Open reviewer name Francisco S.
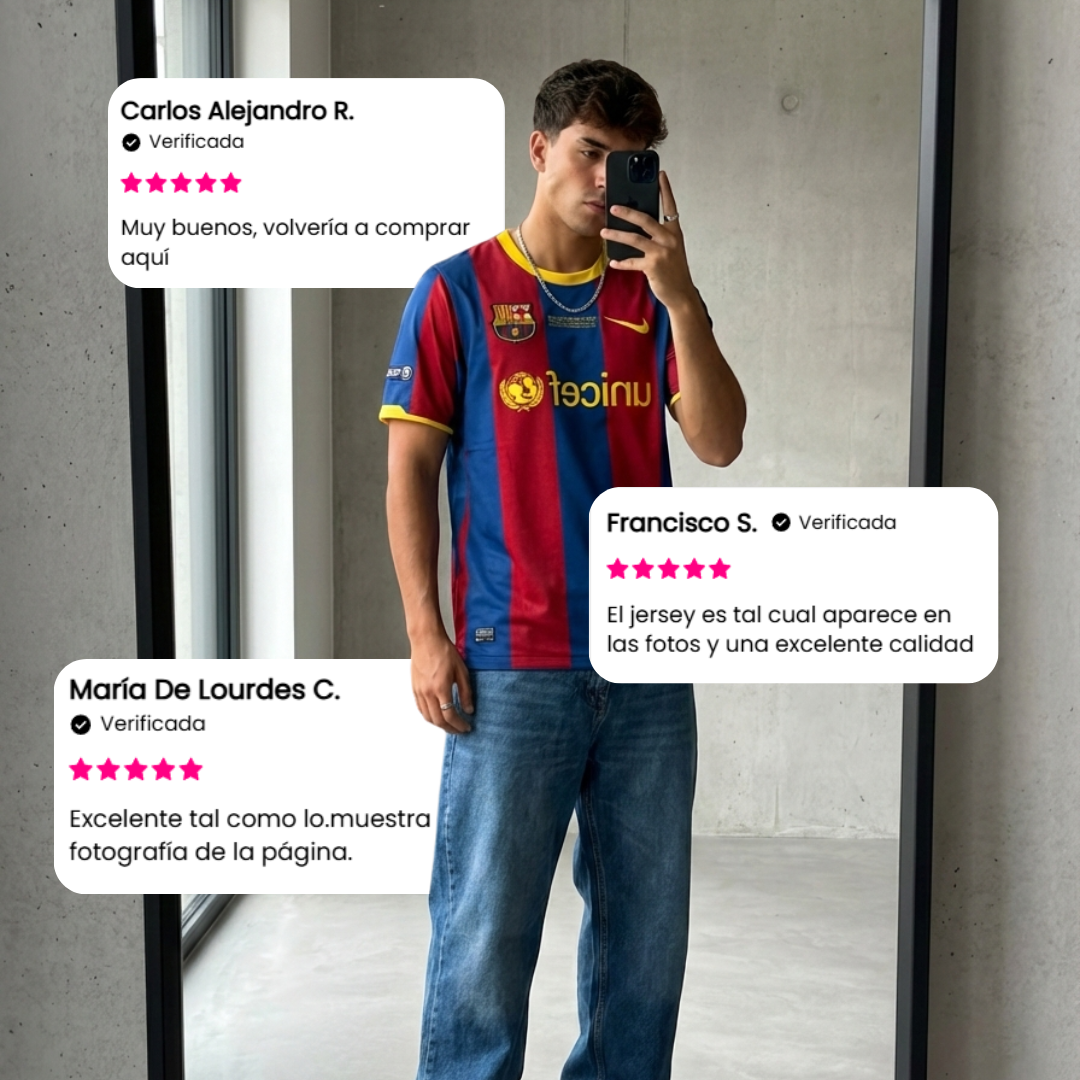Screen dimensions: 1080x1080 682,523
